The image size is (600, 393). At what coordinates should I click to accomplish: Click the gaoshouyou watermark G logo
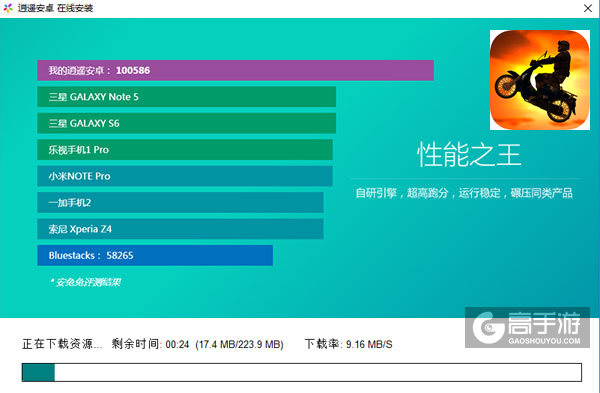pyautogui.click(x=488, y=328)
